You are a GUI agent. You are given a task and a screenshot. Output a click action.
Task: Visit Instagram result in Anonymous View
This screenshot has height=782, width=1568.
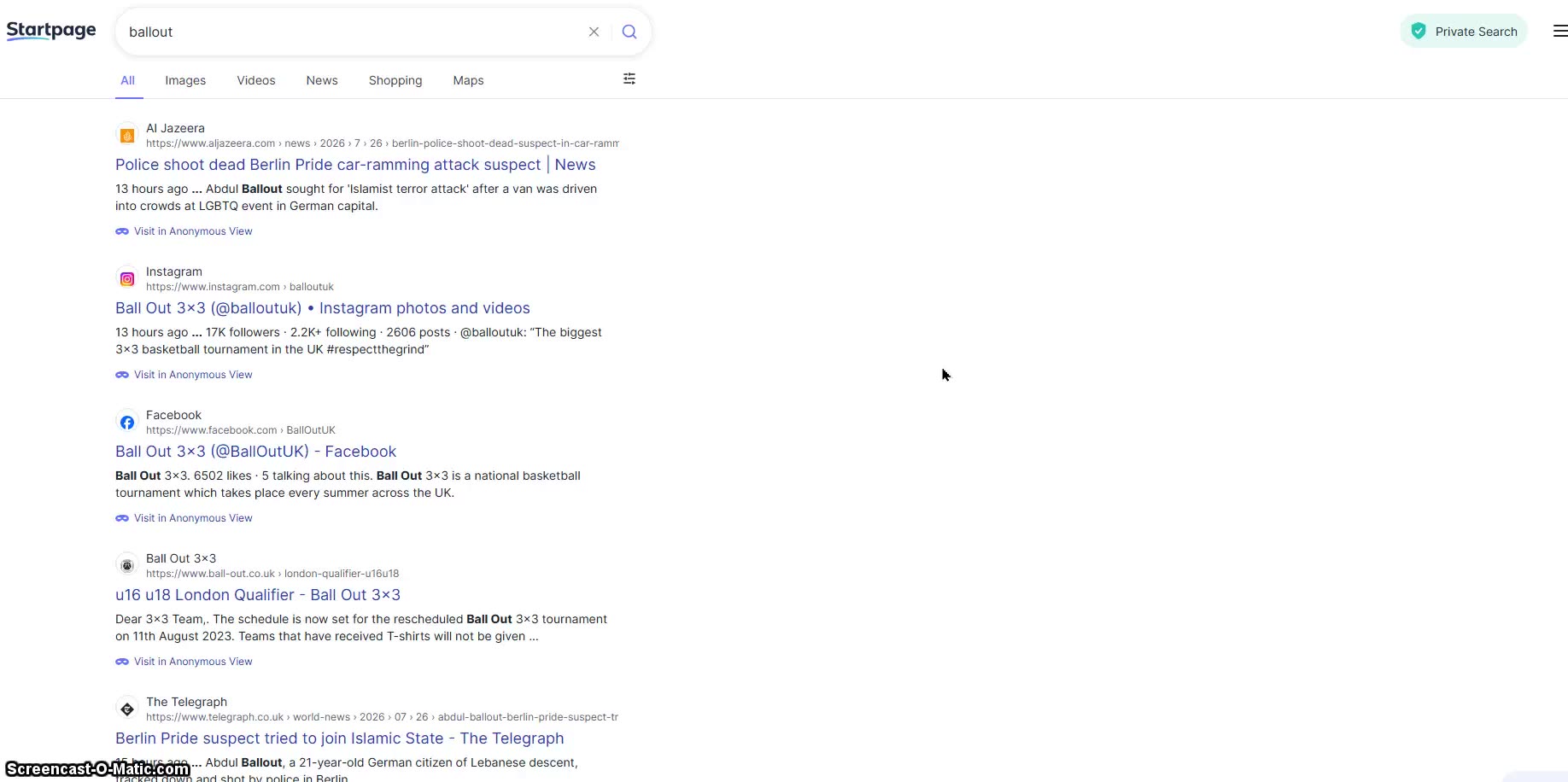[184, 375]
